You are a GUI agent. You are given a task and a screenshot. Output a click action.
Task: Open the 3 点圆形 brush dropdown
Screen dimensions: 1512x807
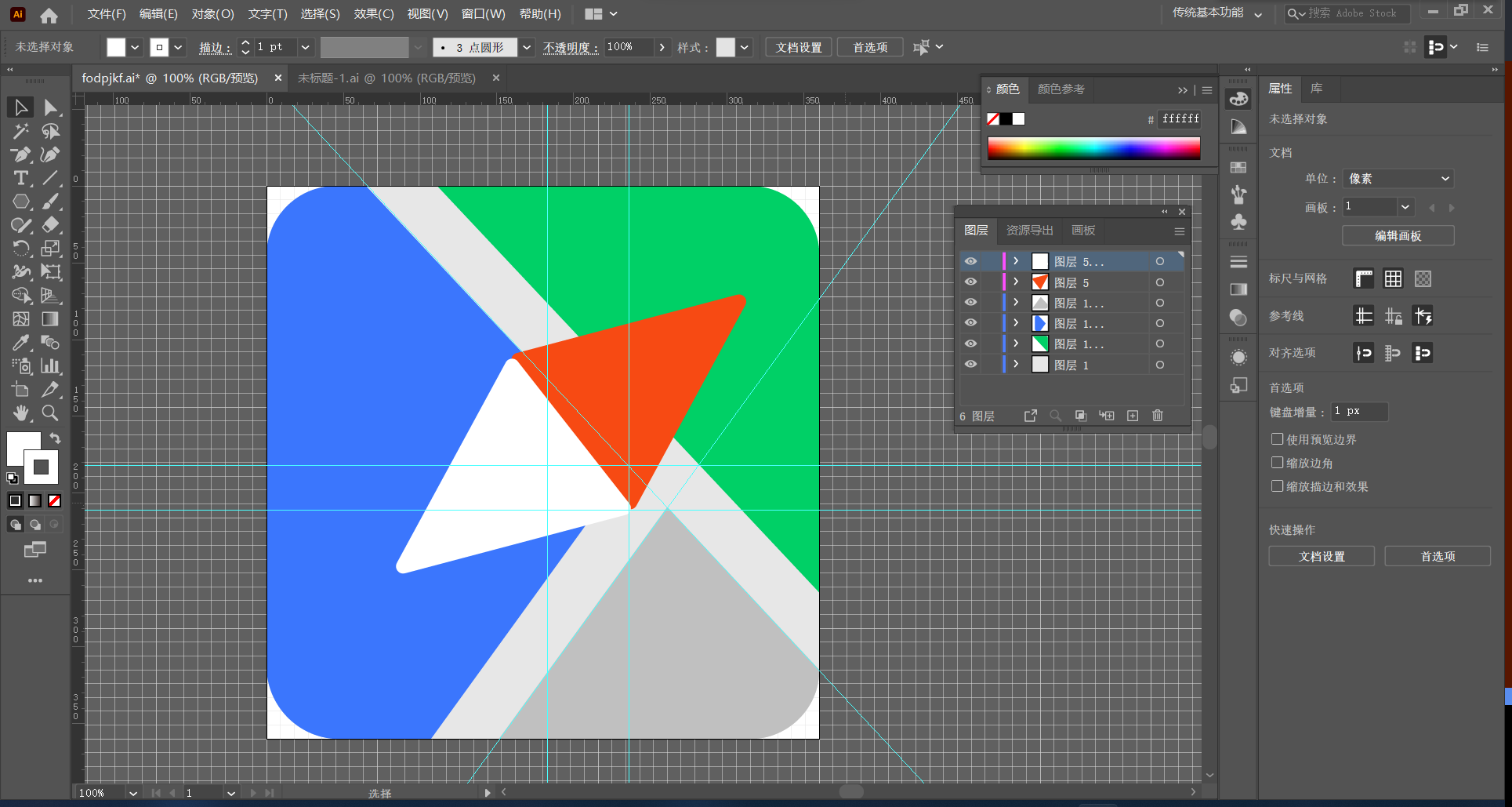[527, 47]
